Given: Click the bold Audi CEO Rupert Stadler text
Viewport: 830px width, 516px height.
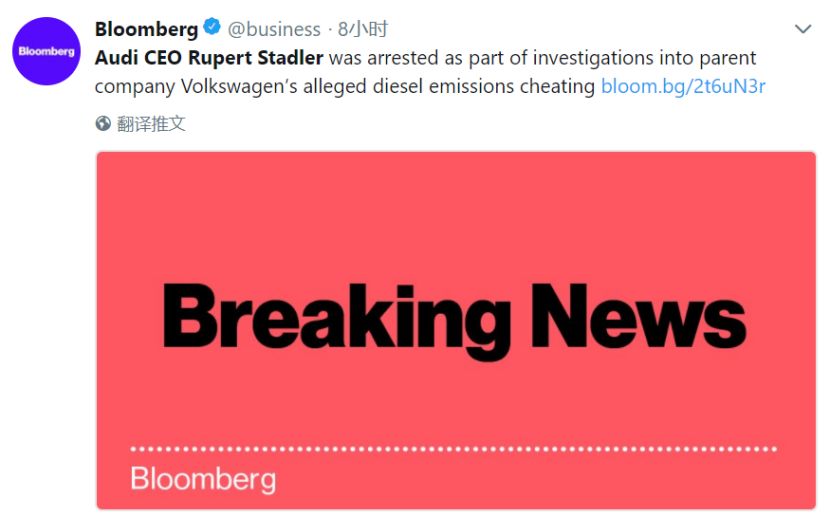Looking at the screenshot, I should [x=209, y=58].
